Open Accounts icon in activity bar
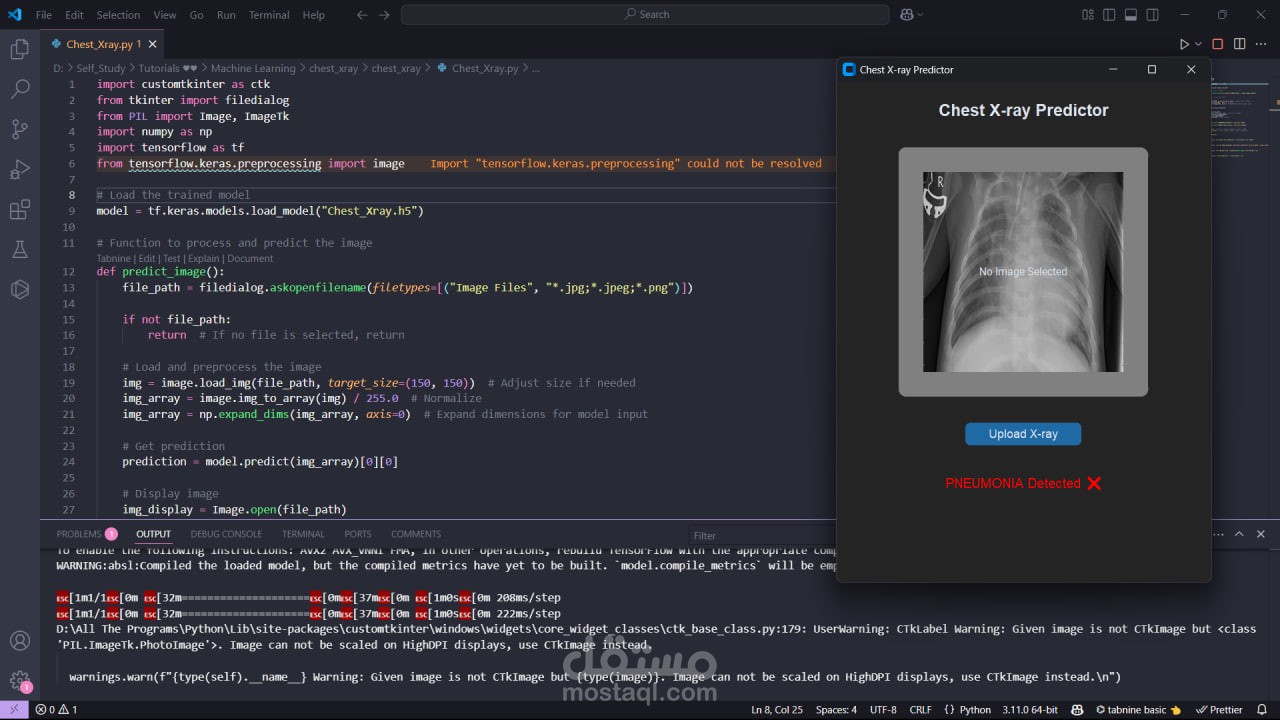Image resolution: width=1280 pixels, height=720 pixels. point(19,641)
